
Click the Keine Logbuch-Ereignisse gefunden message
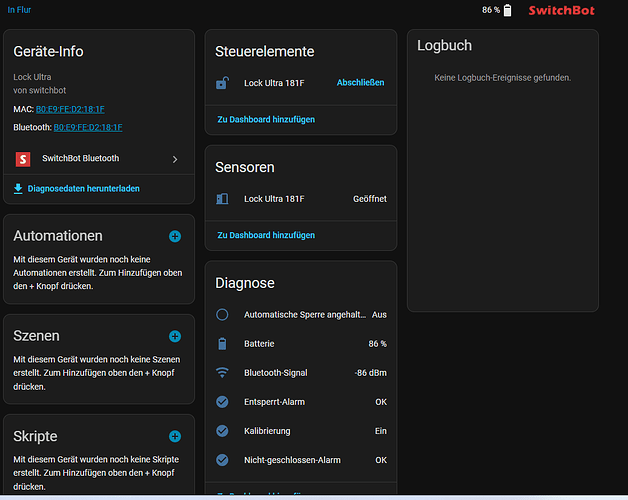(503, 78)
